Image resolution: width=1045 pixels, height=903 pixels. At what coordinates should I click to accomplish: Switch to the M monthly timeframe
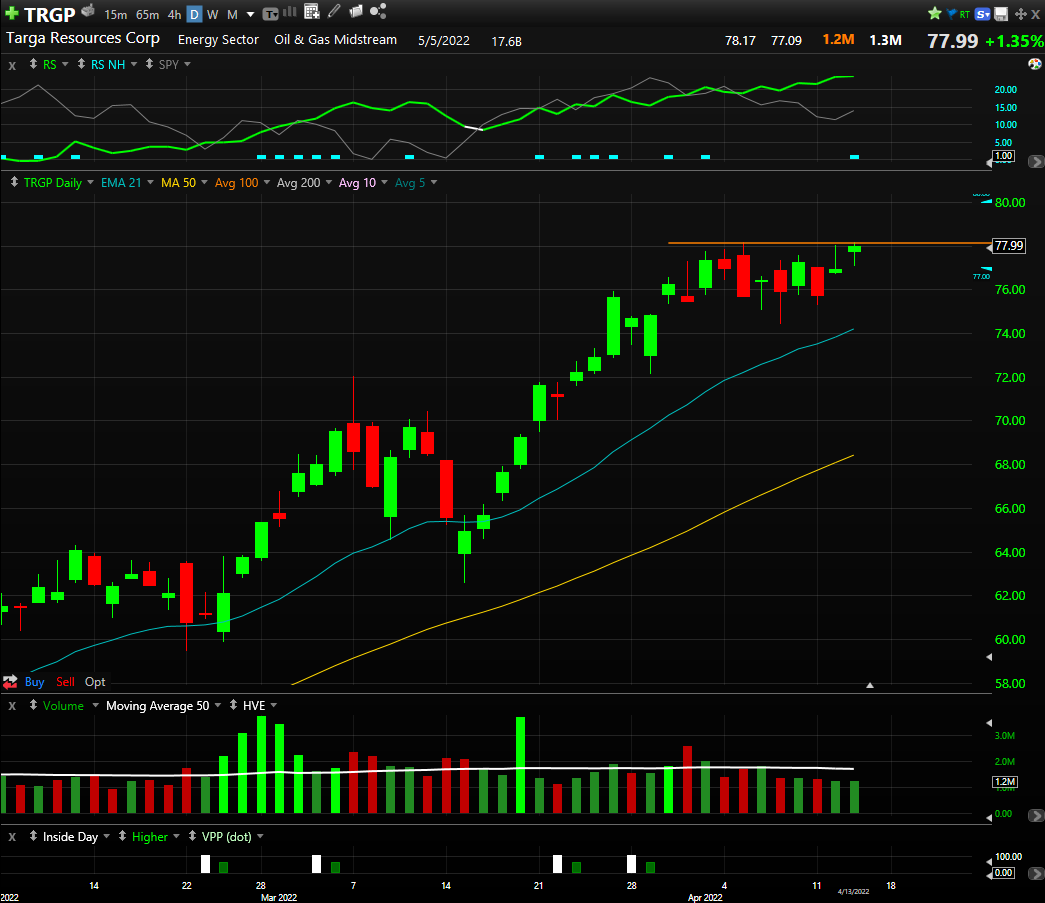233,15
